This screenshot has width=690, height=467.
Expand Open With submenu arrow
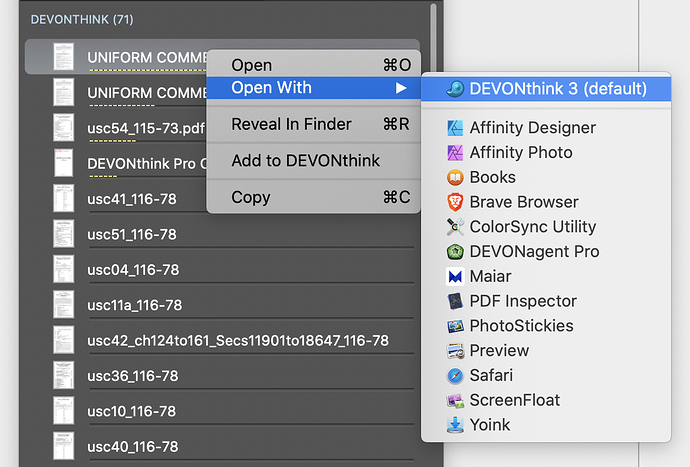coord(401,88)
